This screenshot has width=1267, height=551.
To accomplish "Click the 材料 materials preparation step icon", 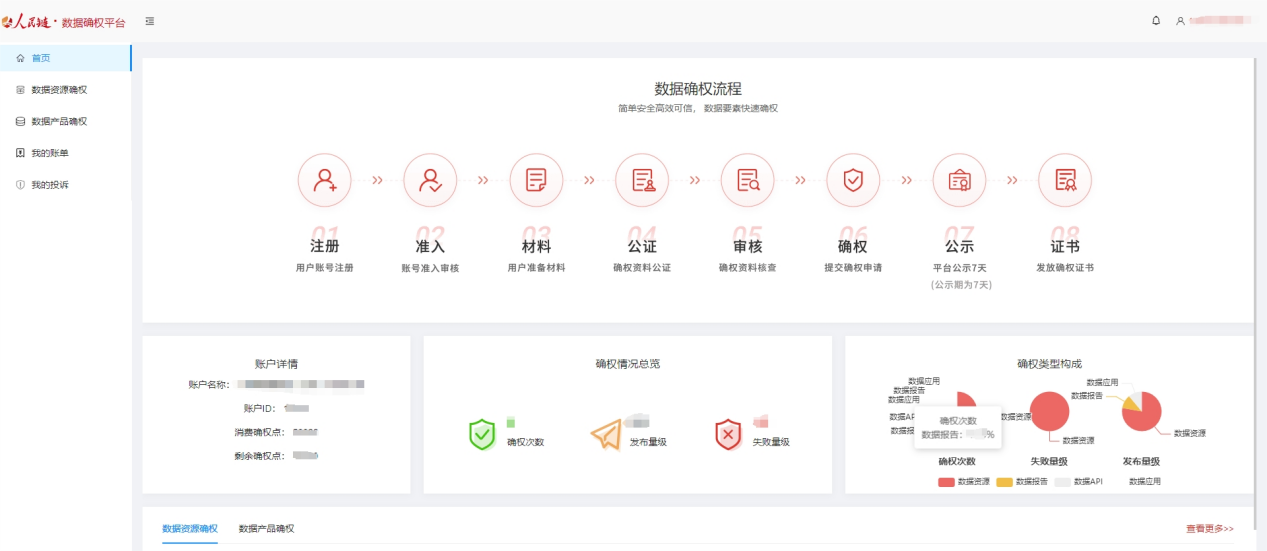I will click(x=536, y=180).
